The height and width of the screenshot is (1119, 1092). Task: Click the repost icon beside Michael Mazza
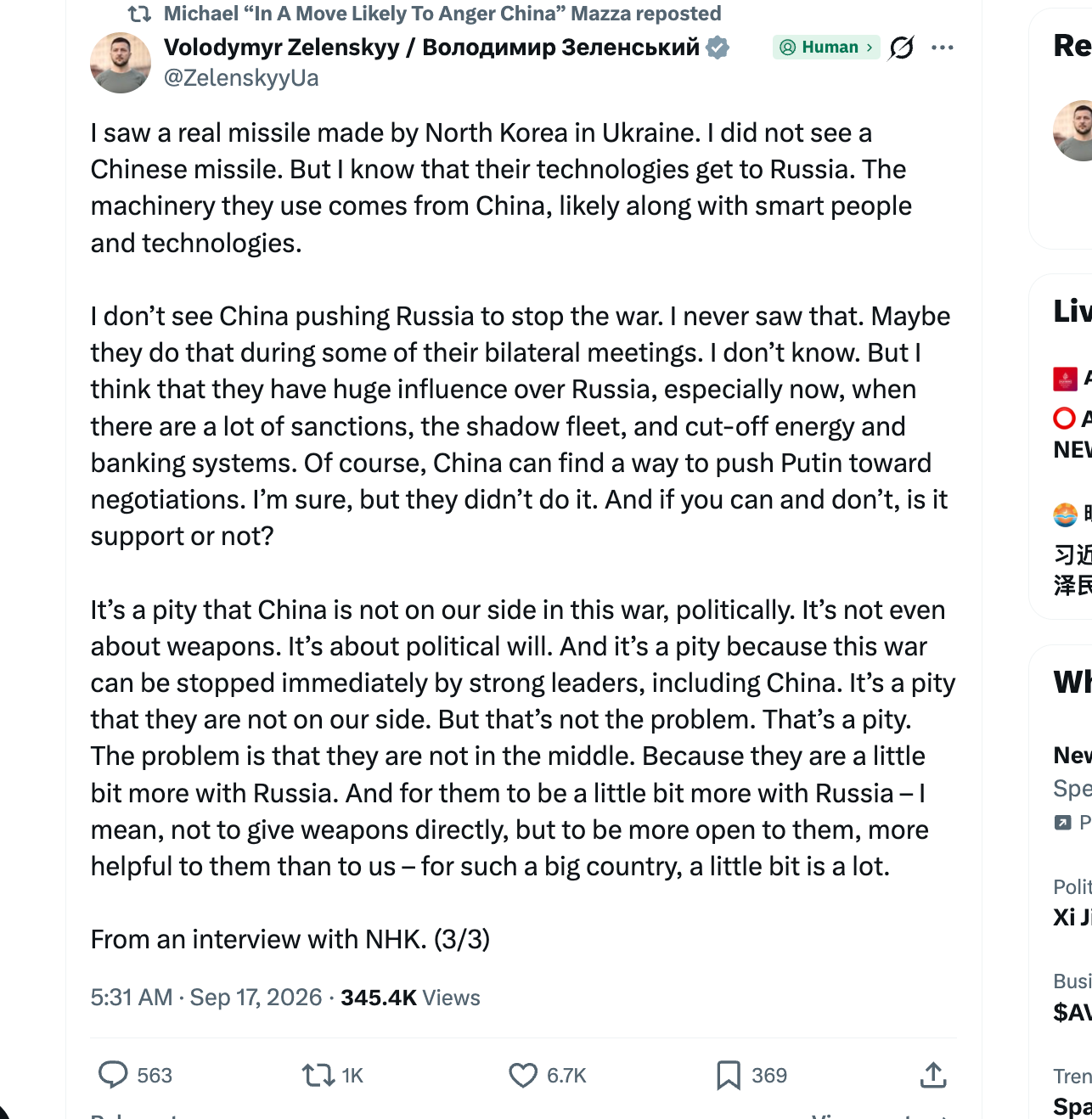pos(139,14)
